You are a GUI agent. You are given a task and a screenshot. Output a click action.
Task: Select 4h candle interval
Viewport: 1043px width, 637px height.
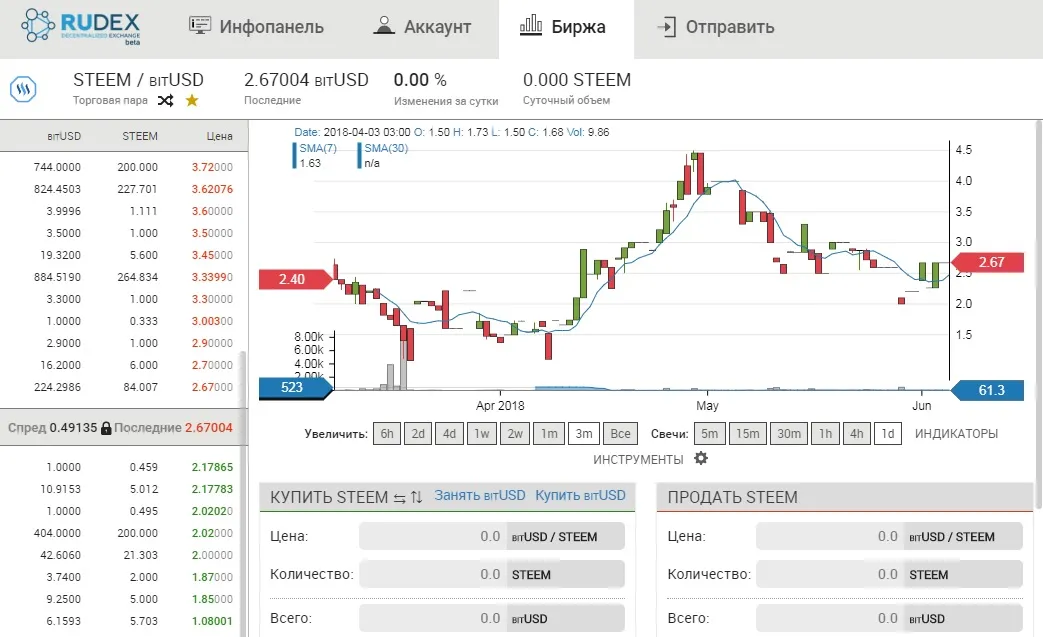857,434
